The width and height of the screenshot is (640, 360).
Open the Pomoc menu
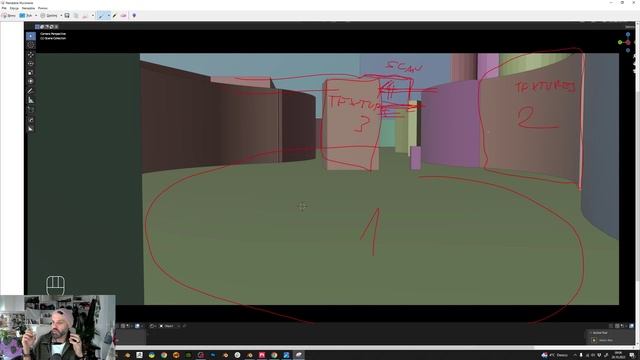coord(43,8)
